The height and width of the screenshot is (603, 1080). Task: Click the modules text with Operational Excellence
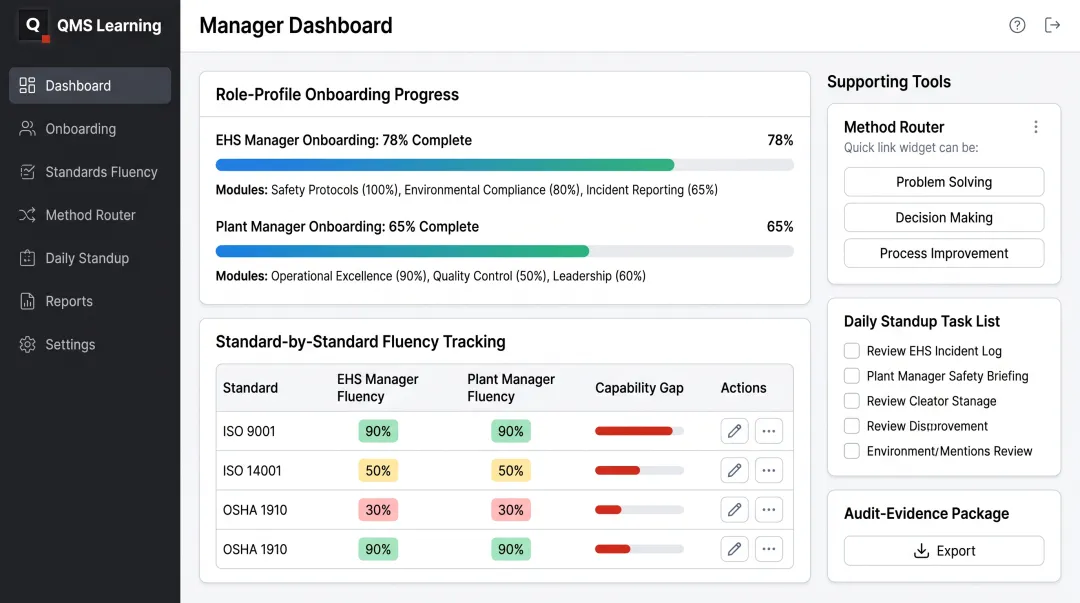tap(430, 276)
